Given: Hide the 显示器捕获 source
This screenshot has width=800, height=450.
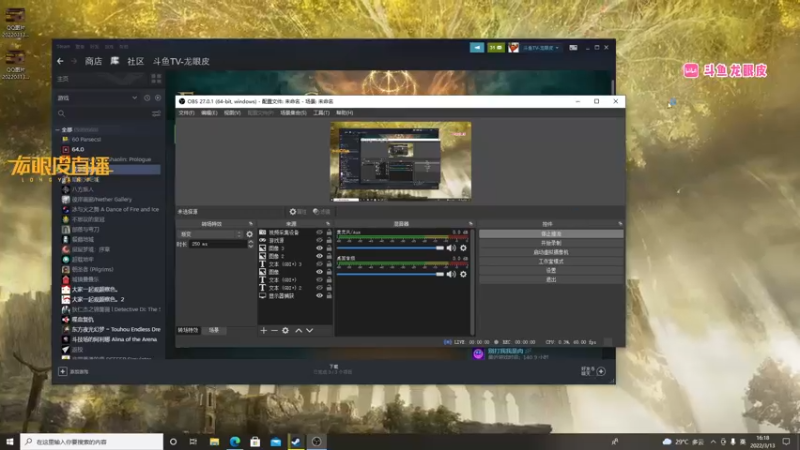Looking at the screenshot, I should [x=319, y=296].
